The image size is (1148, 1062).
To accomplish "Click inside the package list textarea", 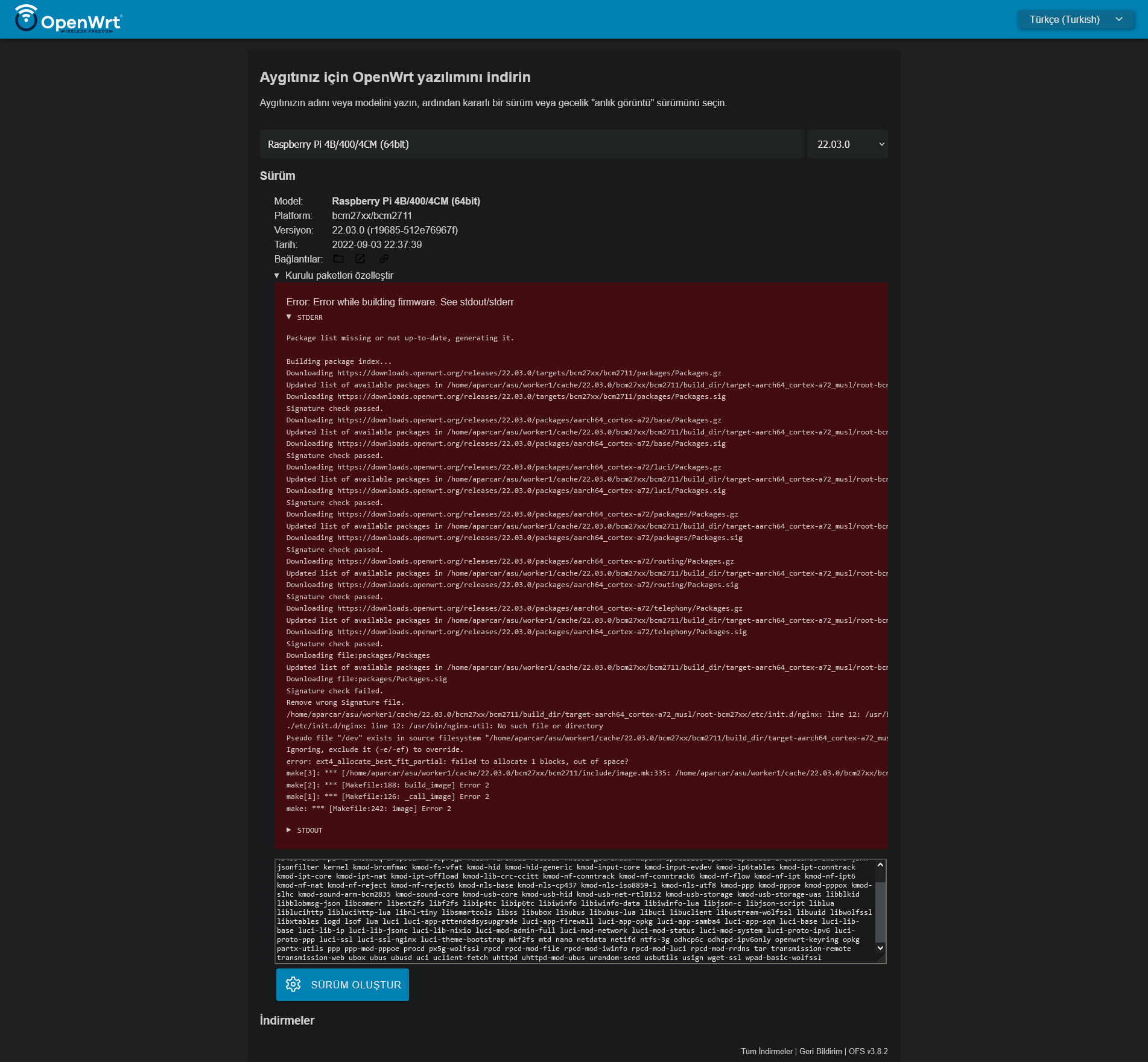I will point(575,911).
